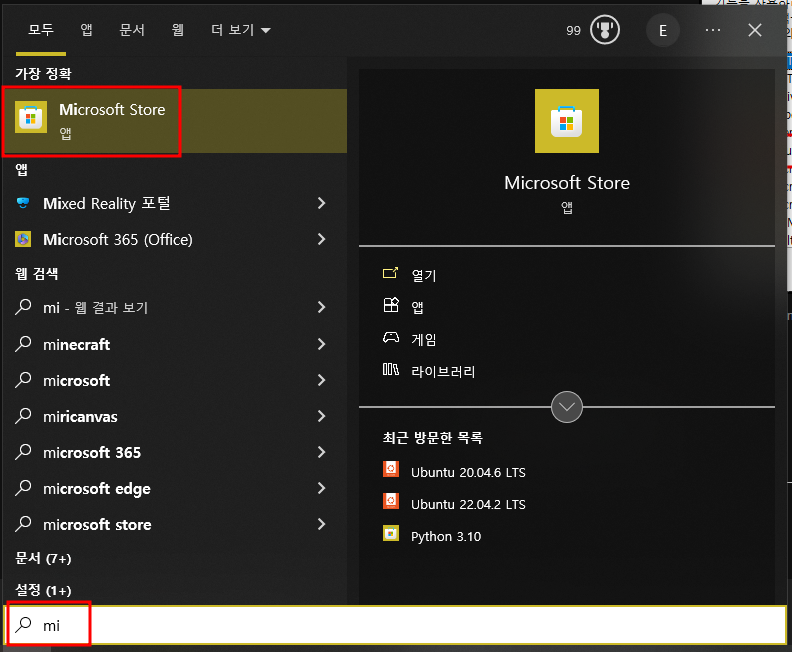Switch to the 웹 tab
The image size is (792, 652).
177,30
